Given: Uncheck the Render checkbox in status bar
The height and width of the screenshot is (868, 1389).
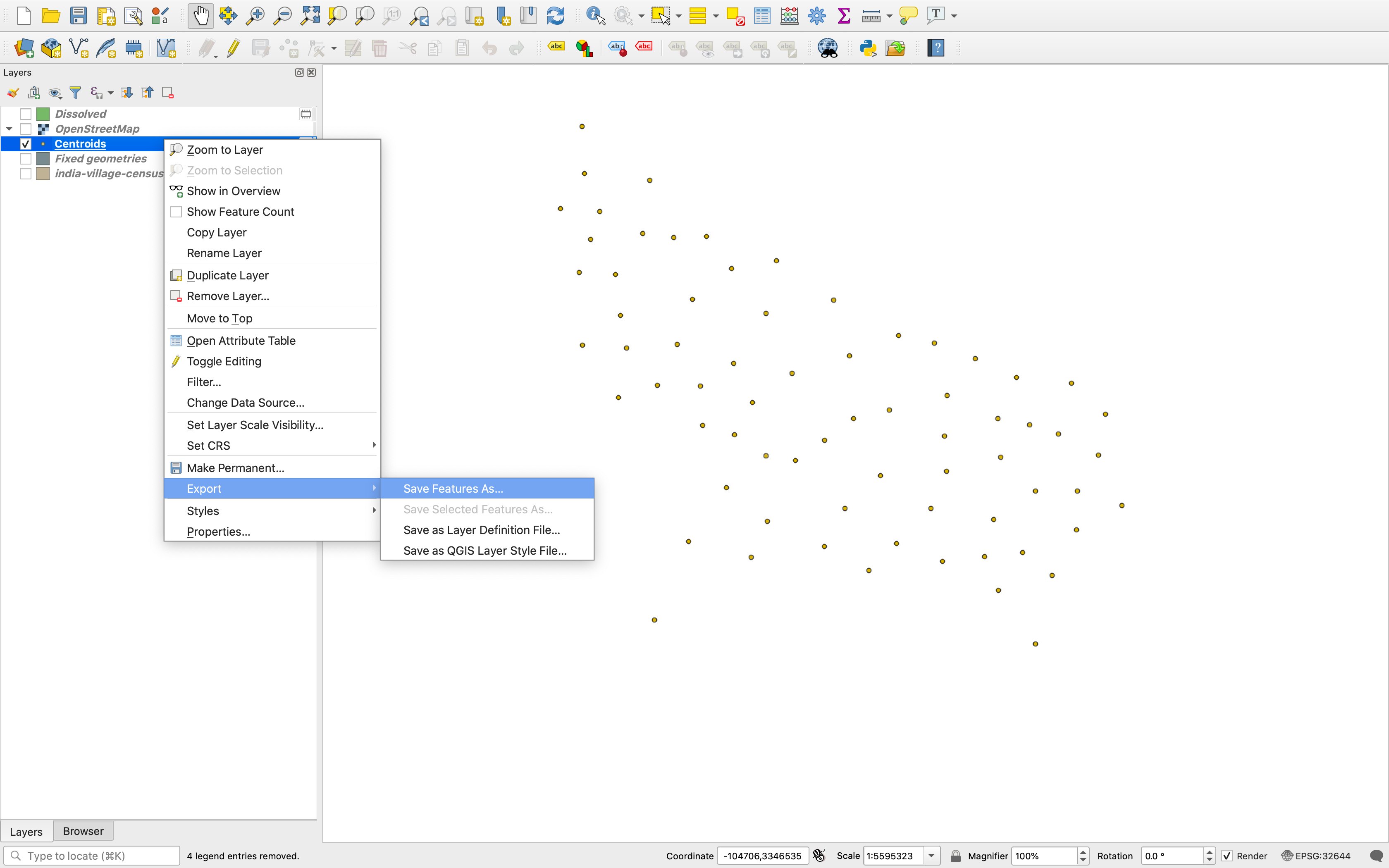Looking at the screenshot, I should tap(1227, 856).
